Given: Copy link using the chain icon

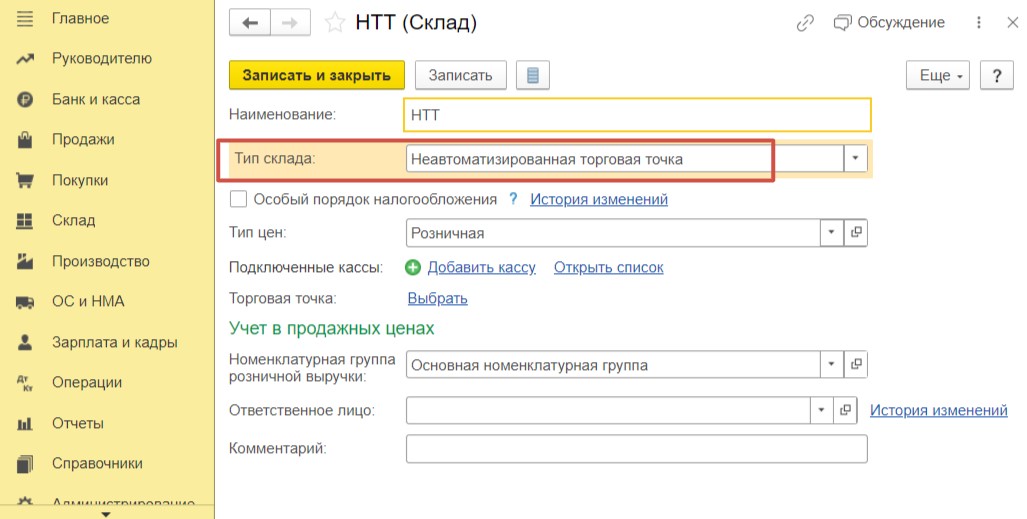Looking at the screenshot, I should [x=805, y=23].
